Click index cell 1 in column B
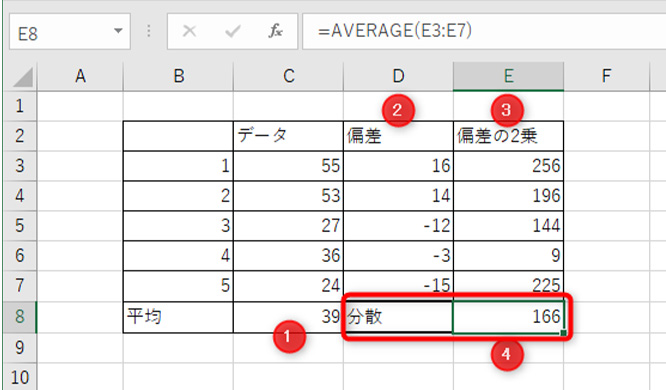The width and height of the screenshot is (666, 390). click(x=178, y=166)
